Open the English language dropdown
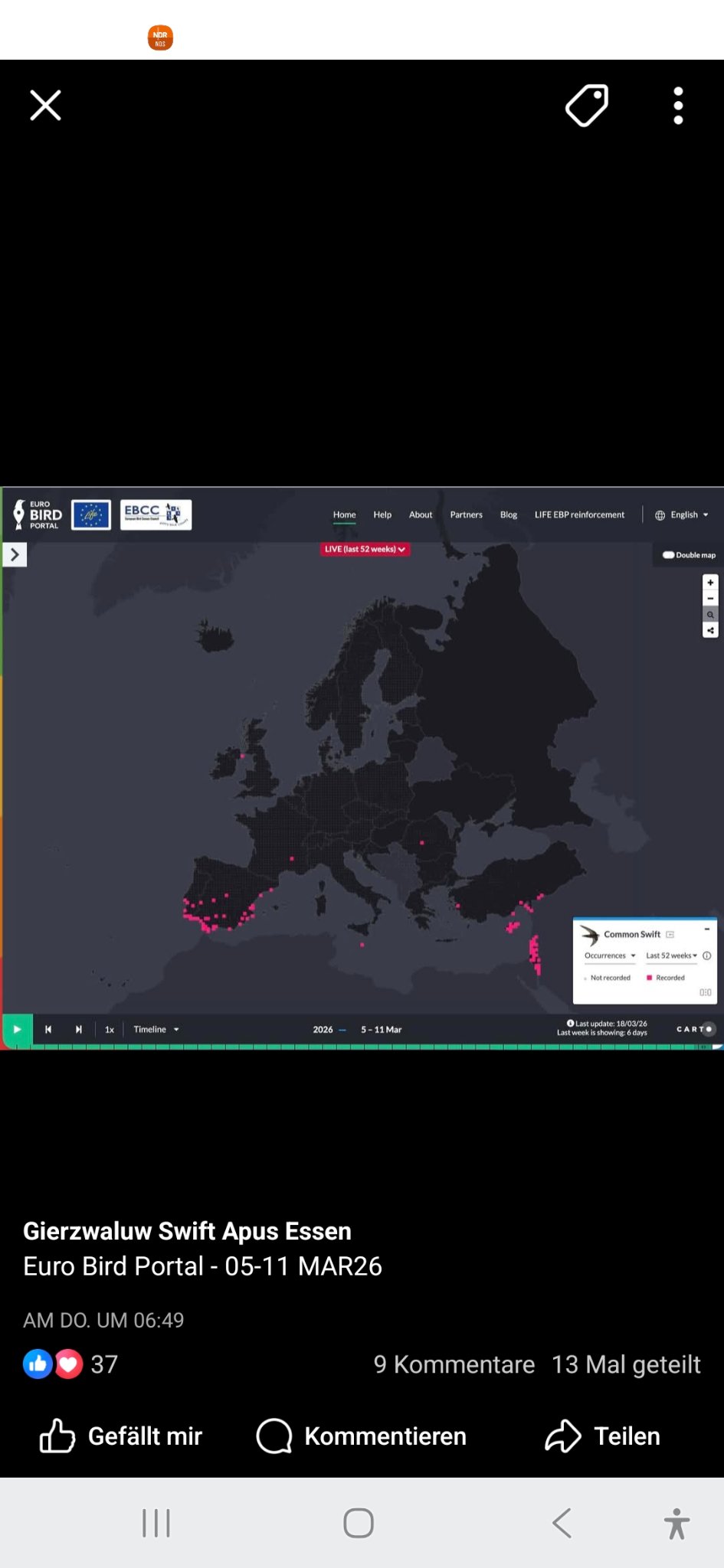Screen dimensions: 724x1568 pos(683,515)
